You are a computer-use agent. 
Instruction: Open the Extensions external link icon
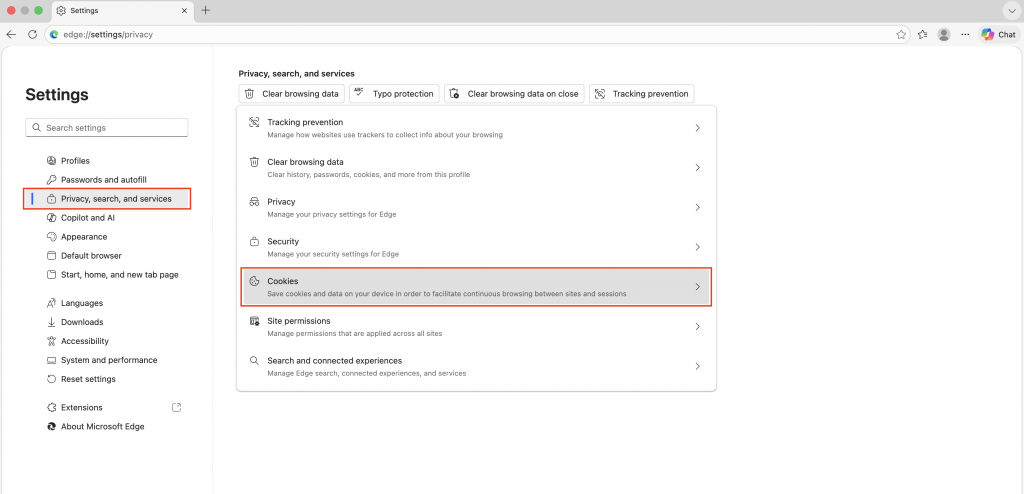176,407
